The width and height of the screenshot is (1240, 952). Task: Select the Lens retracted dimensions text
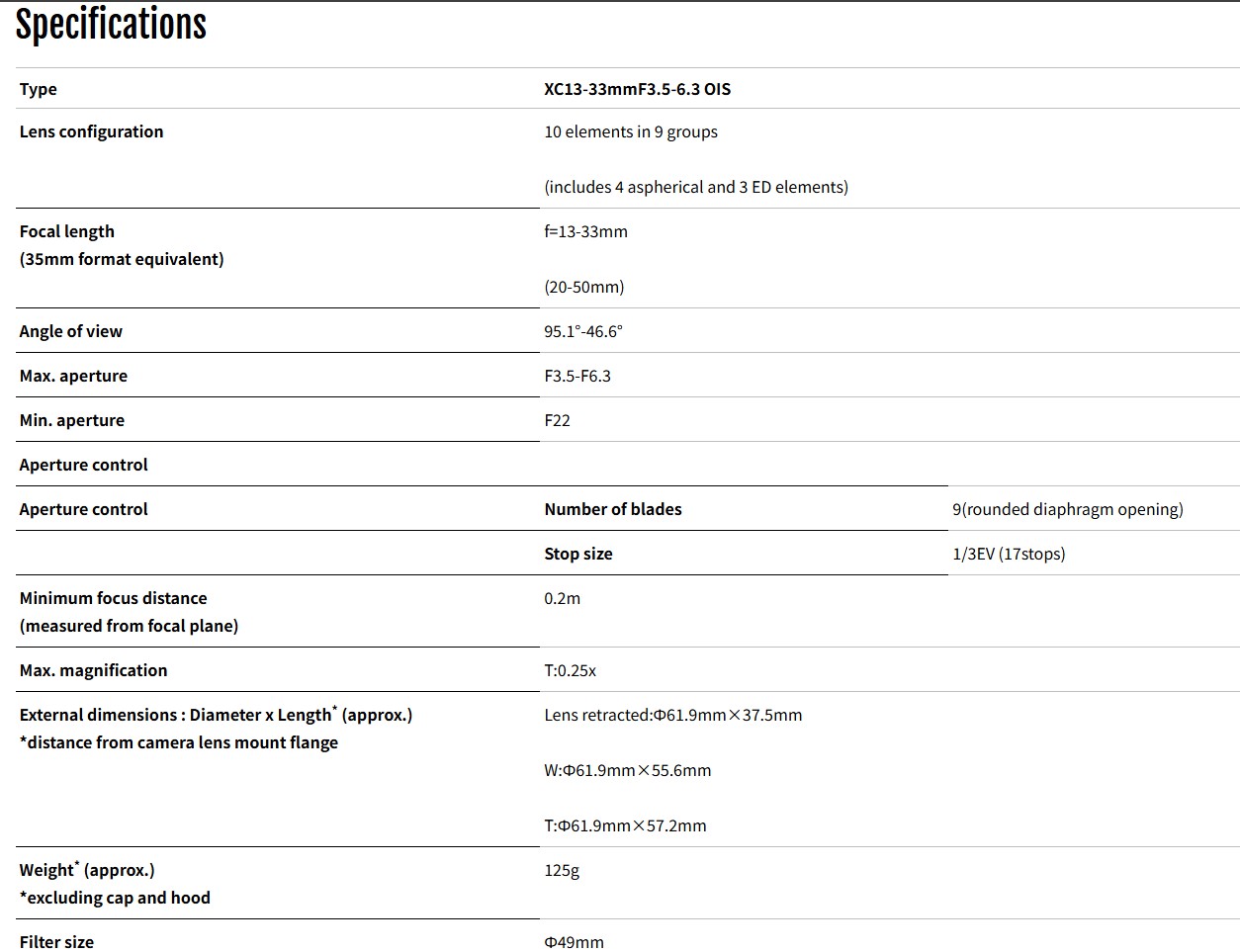672,715
